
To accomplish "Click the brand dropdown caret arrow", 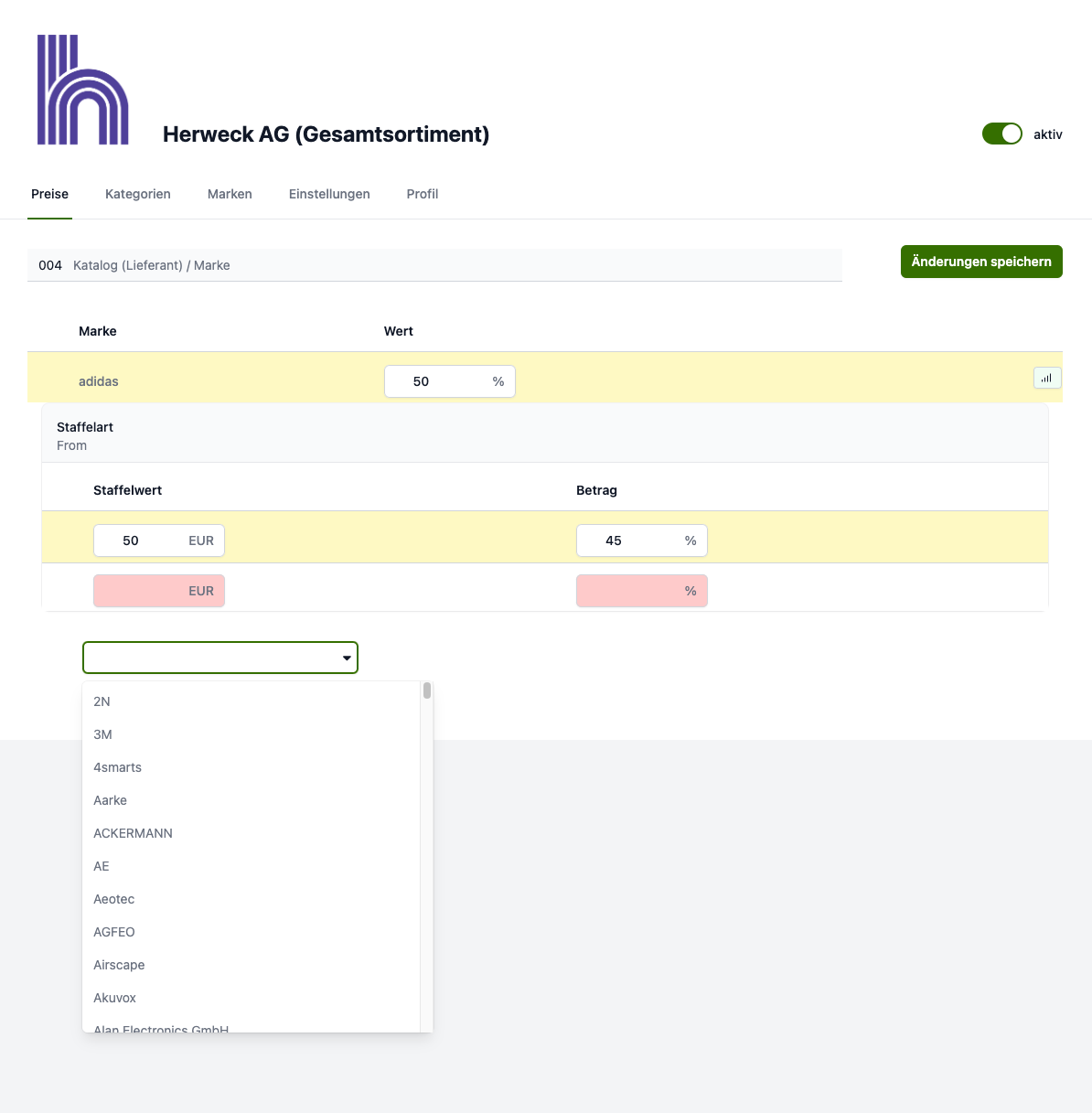I will (x=347, y=658).
